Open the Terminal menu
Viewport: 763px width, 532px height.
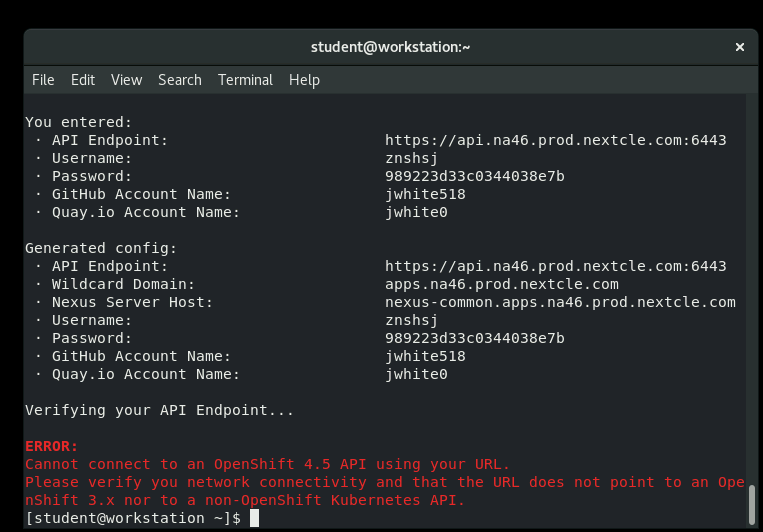245,80
